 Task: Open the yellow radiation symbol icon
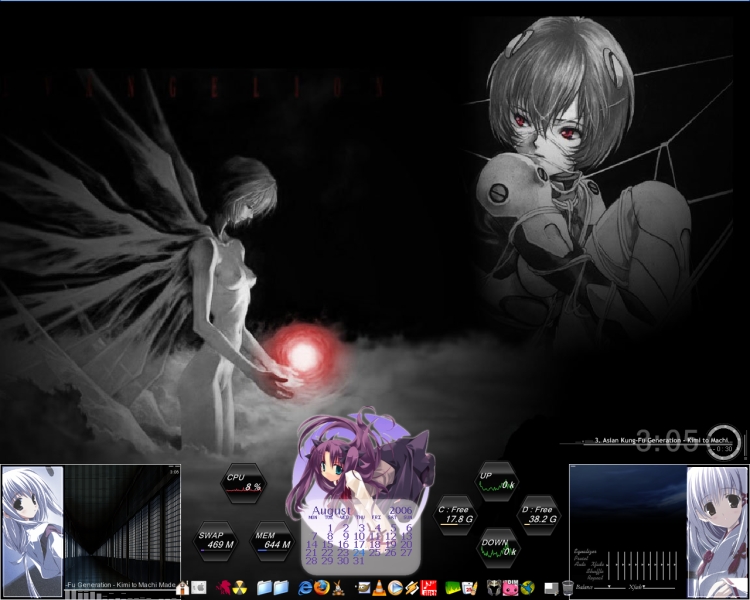coord(240,587)
